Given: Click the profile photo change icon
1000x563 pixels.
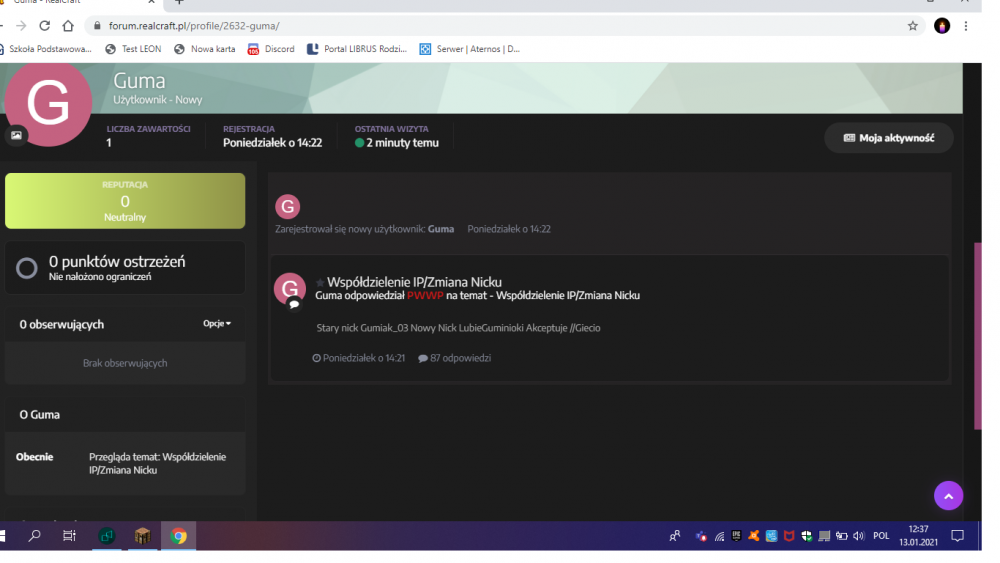Looking at the screenshot, I should tap(16, 135).
